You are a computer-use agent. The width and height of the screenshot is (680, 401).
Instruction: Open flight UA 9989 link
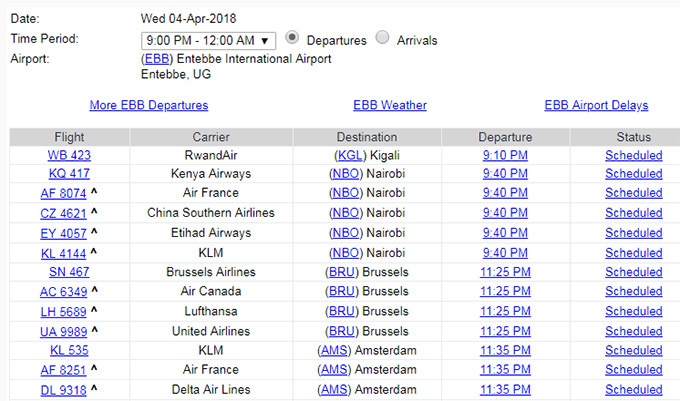(x=63, y=332)
